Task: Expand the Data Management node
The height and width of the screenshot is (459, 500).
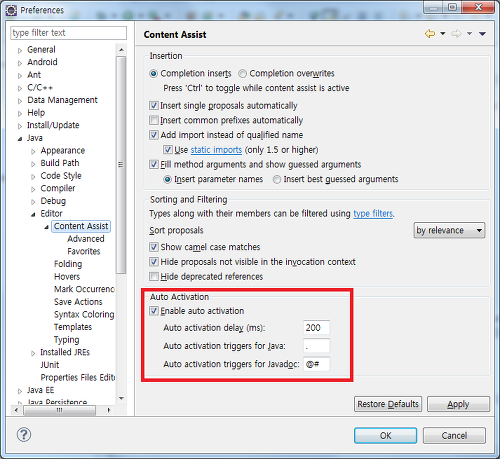Action: [20, 101]
